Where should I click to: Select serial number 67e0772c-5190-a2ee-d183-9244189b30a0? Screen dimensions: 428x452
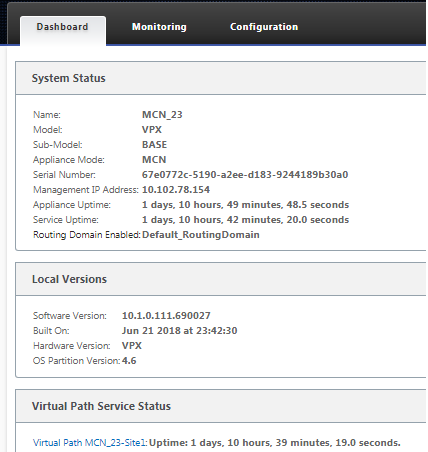tap(245, 175)
